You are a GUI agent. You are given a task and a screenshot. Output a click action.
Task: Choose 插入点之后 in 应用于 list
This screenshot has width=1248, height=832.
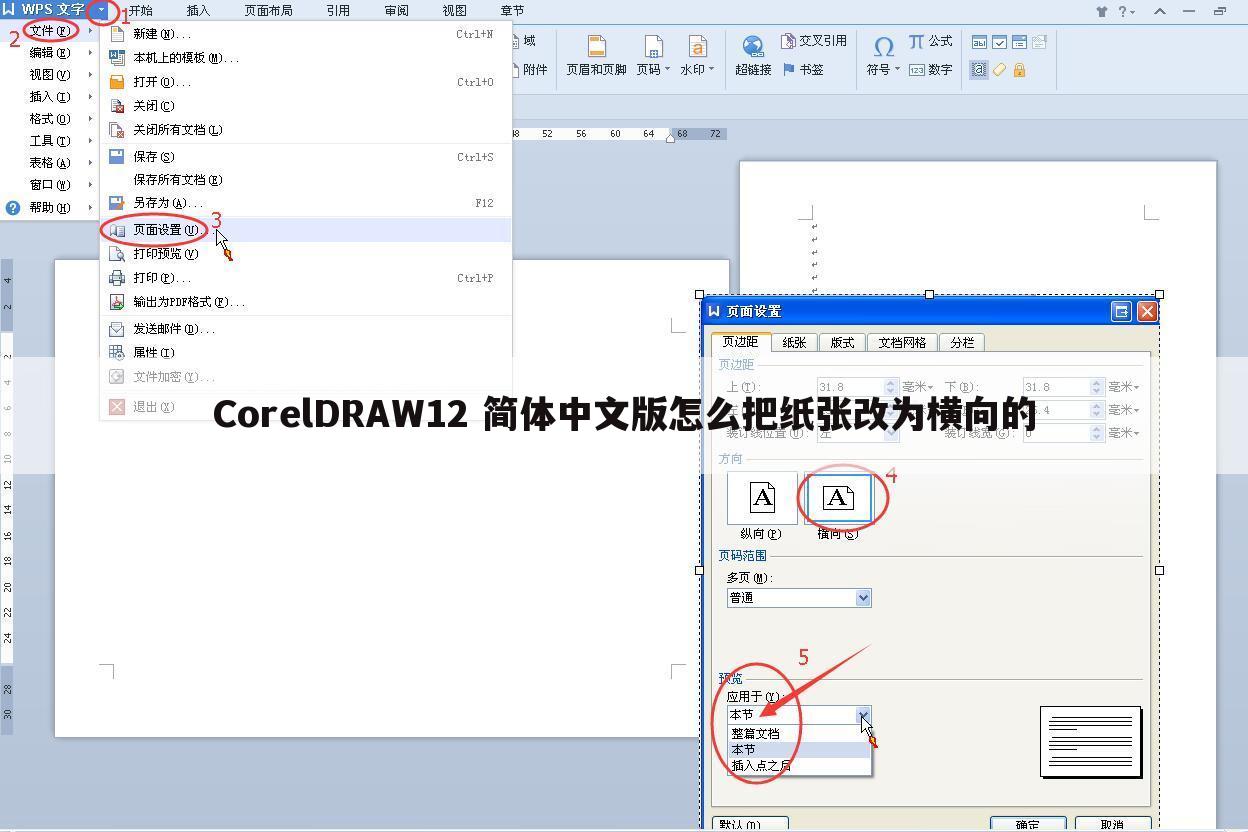(799, 766)
